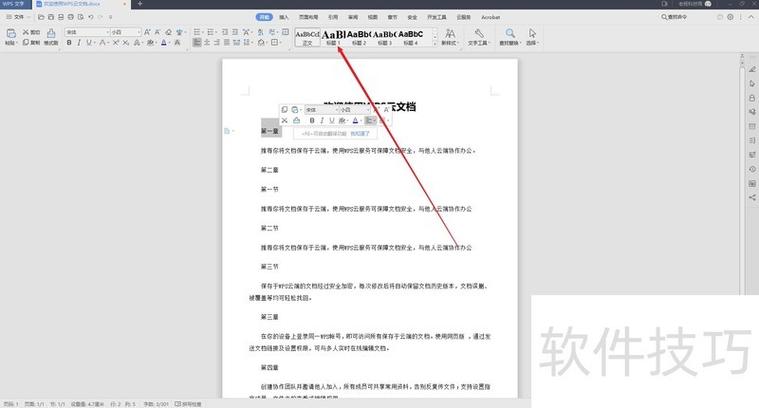This screenshot has width=759, height=408.
Task: Click the Print icon in quick access bar
Action: [71, 17]
